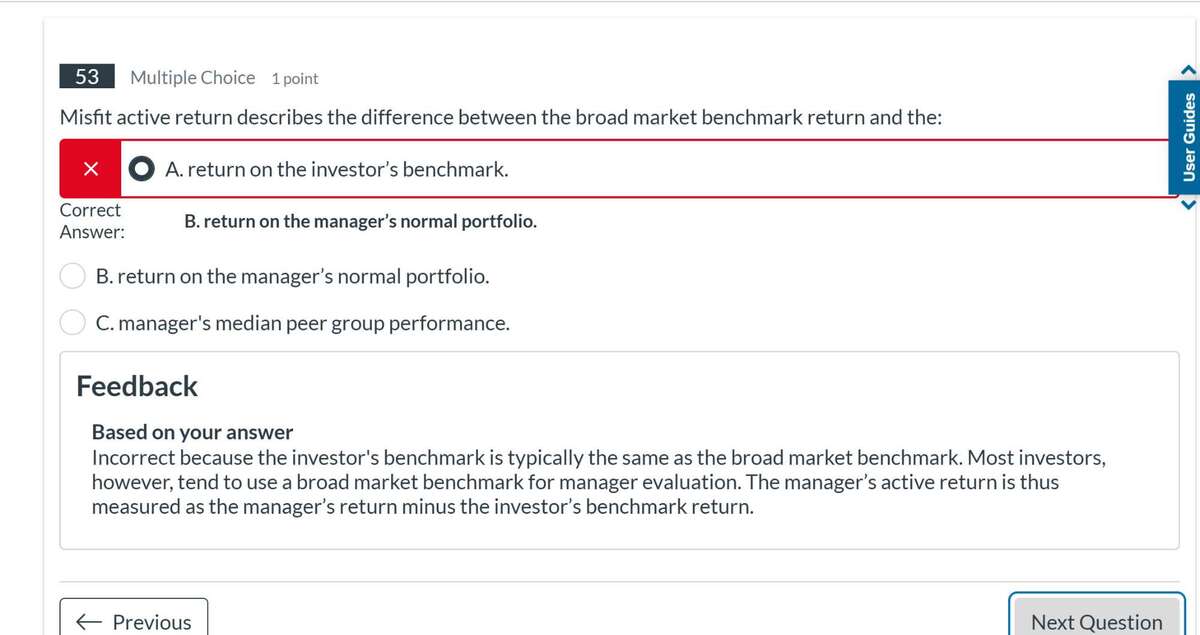Click the Feedback heading

137,386
